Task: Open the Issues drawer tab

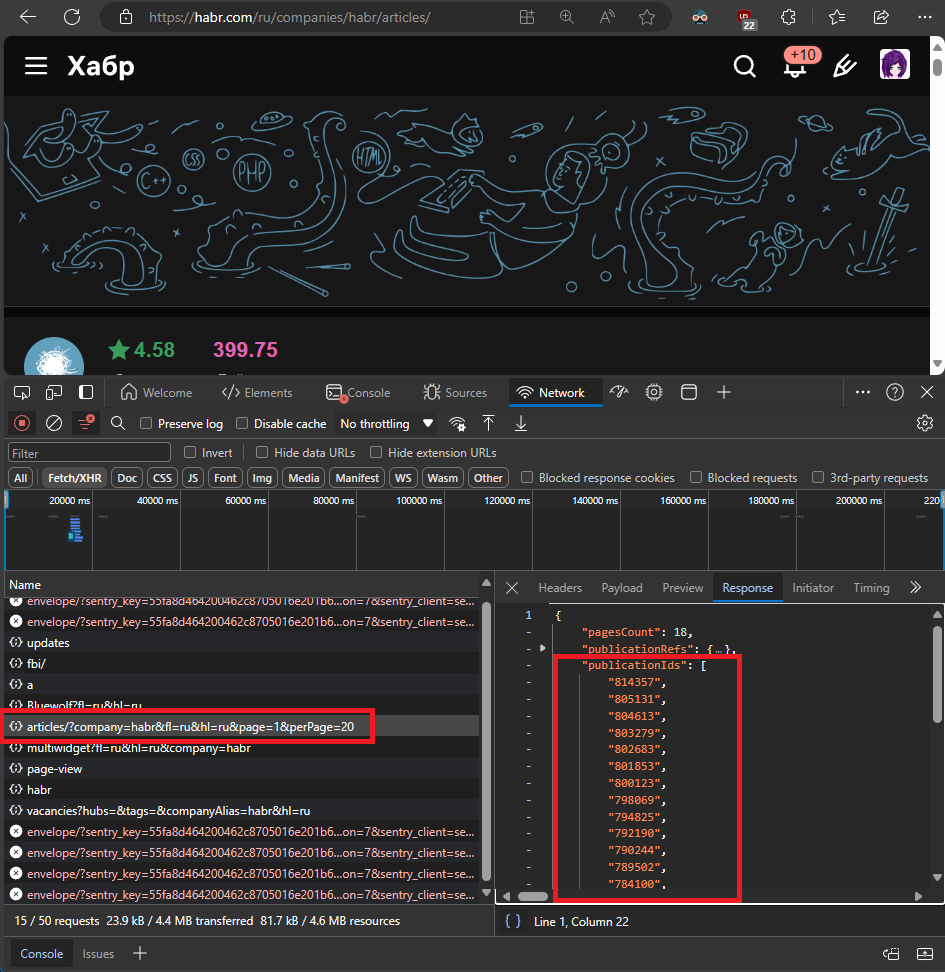Action: 98,953
